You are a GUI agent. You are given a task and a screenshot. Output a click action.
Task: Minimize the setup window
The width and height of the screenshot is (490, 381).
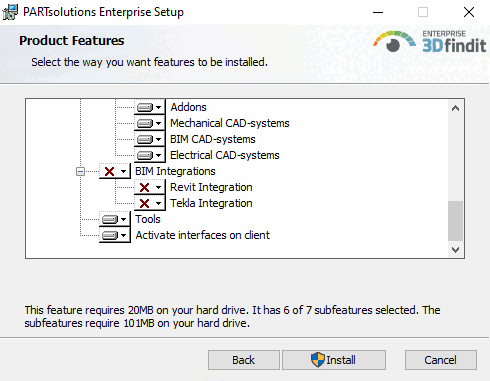[378, 12]
